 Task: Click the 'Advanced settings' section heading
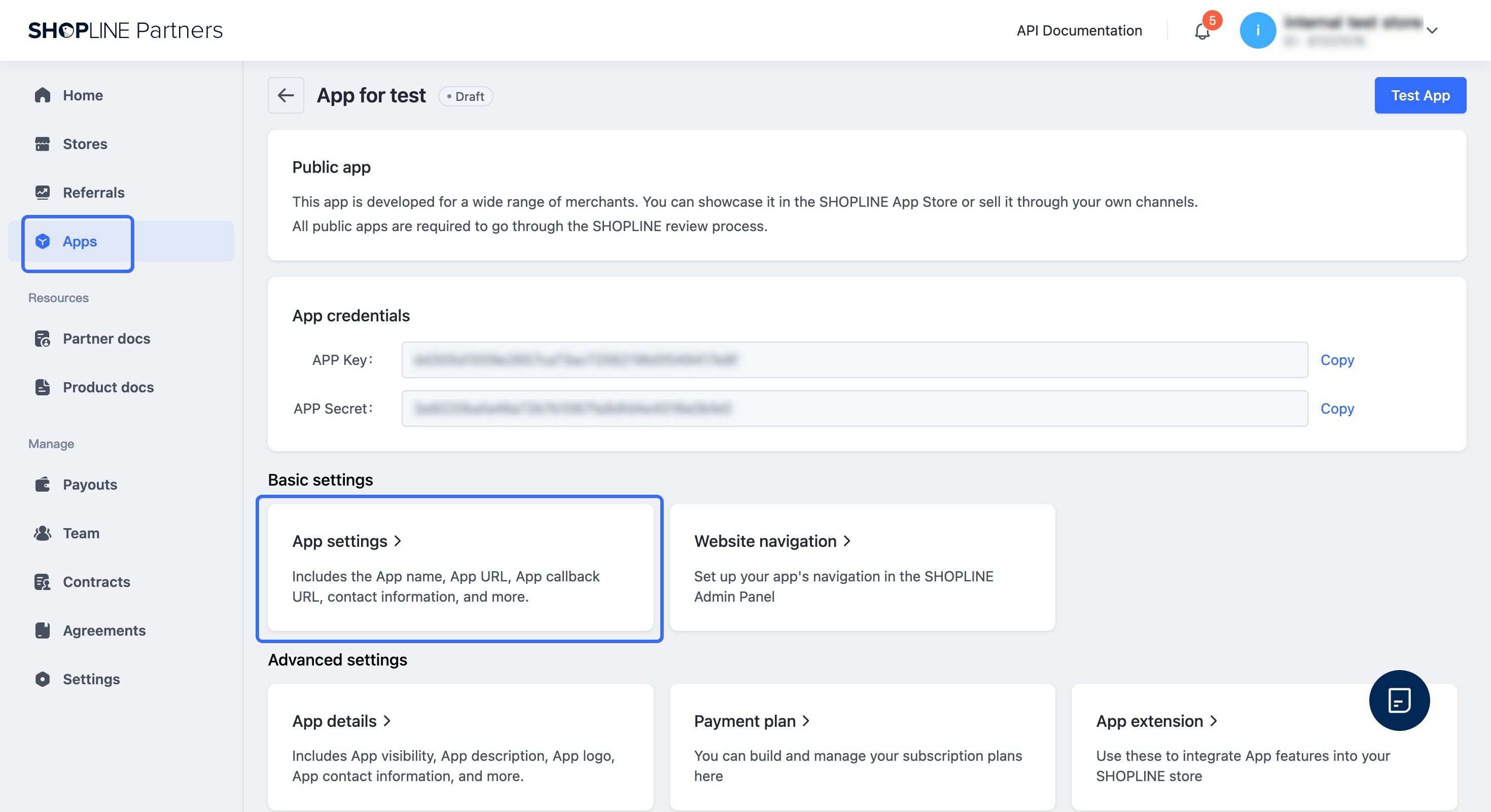point(337,659)
